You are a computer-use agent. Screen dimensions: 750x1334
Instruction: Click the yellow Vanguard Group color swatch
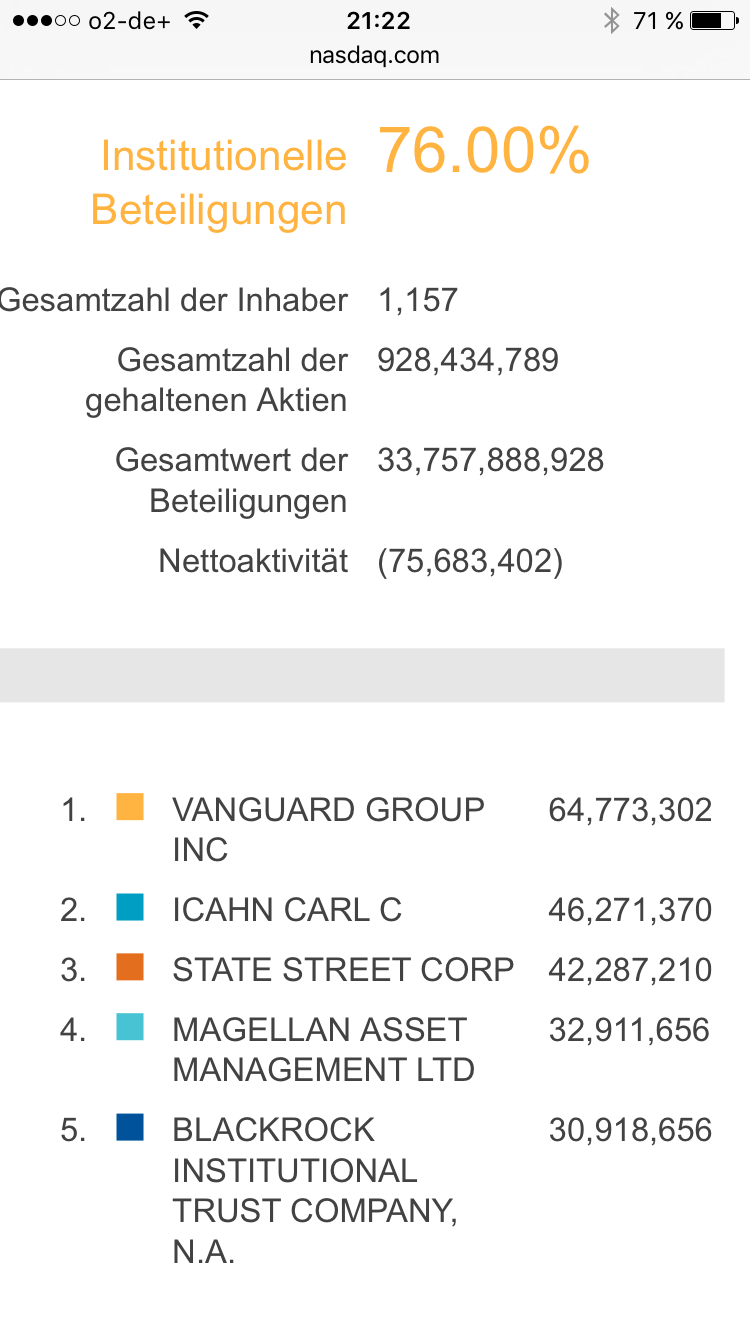[x=130, y=807]
